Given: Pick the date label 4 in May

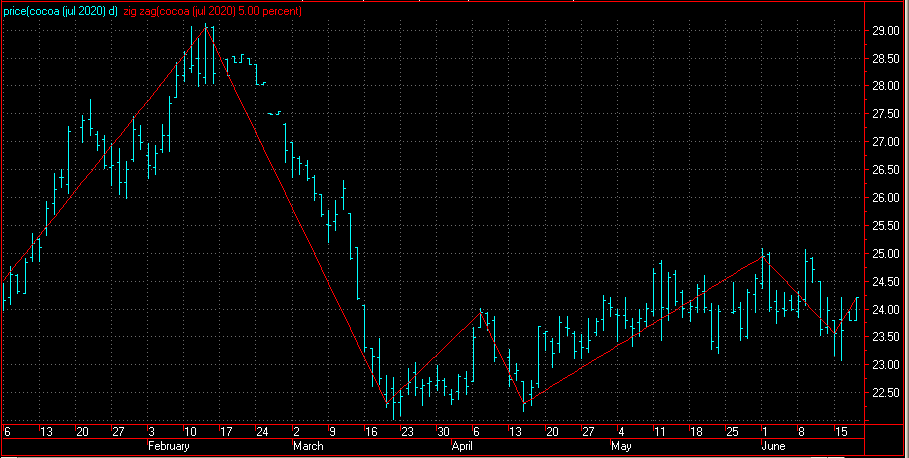Looking at the screenshot, I should tap(621, 432).
